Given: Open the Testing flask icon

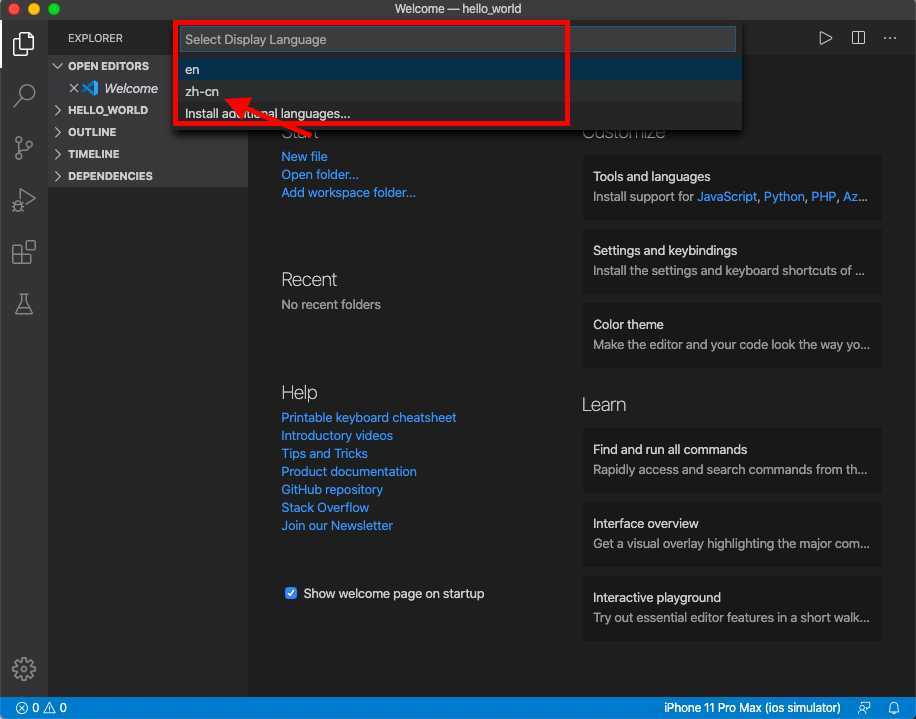Looking at the screenshot, I should point(23,304).
